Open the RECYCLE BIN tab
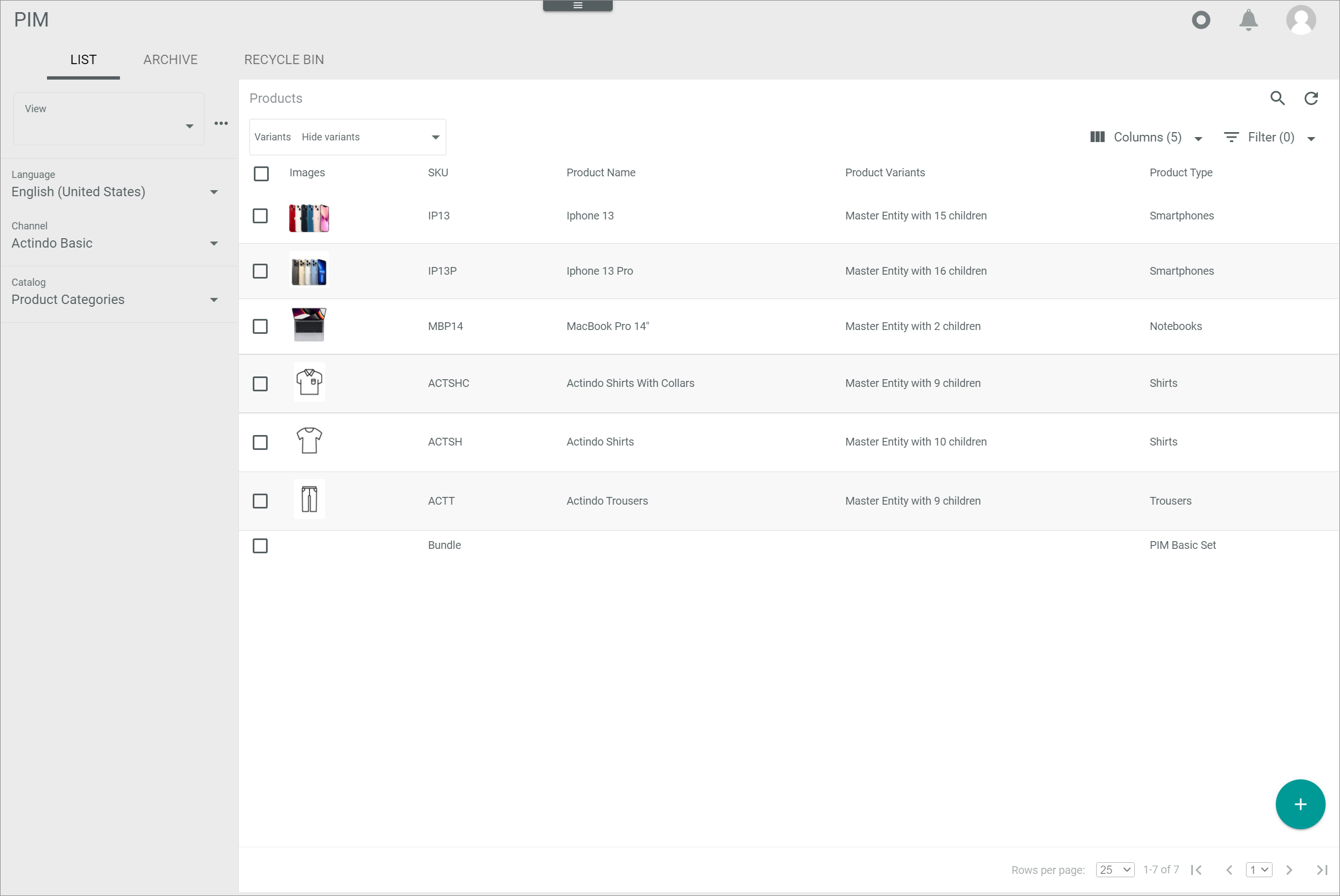1340x896 pixels. (x=284, y=59)
